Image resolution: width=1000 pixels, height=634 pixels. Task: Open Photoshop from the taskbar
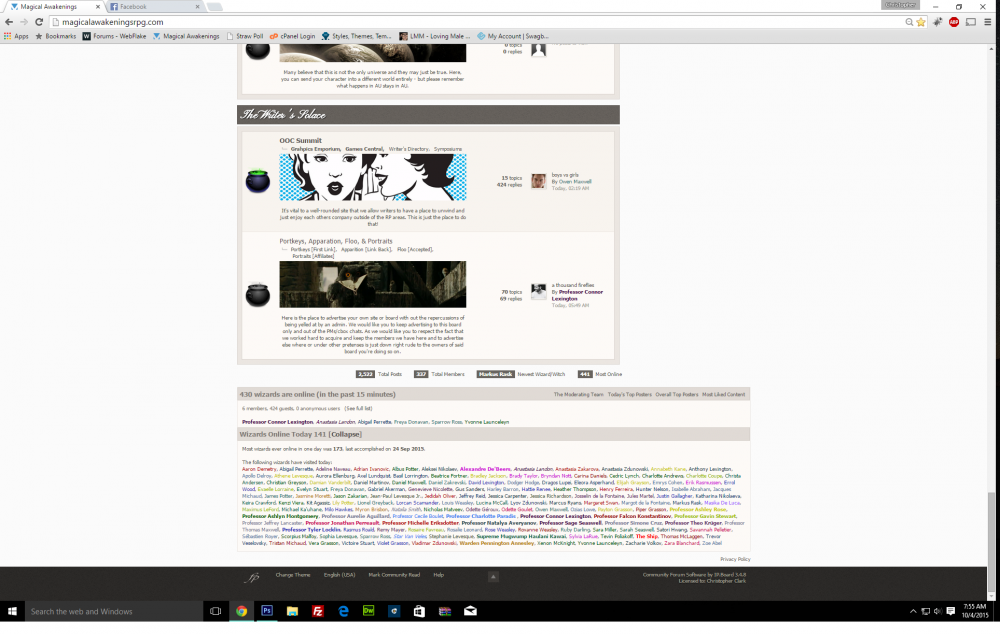point(267,611)
